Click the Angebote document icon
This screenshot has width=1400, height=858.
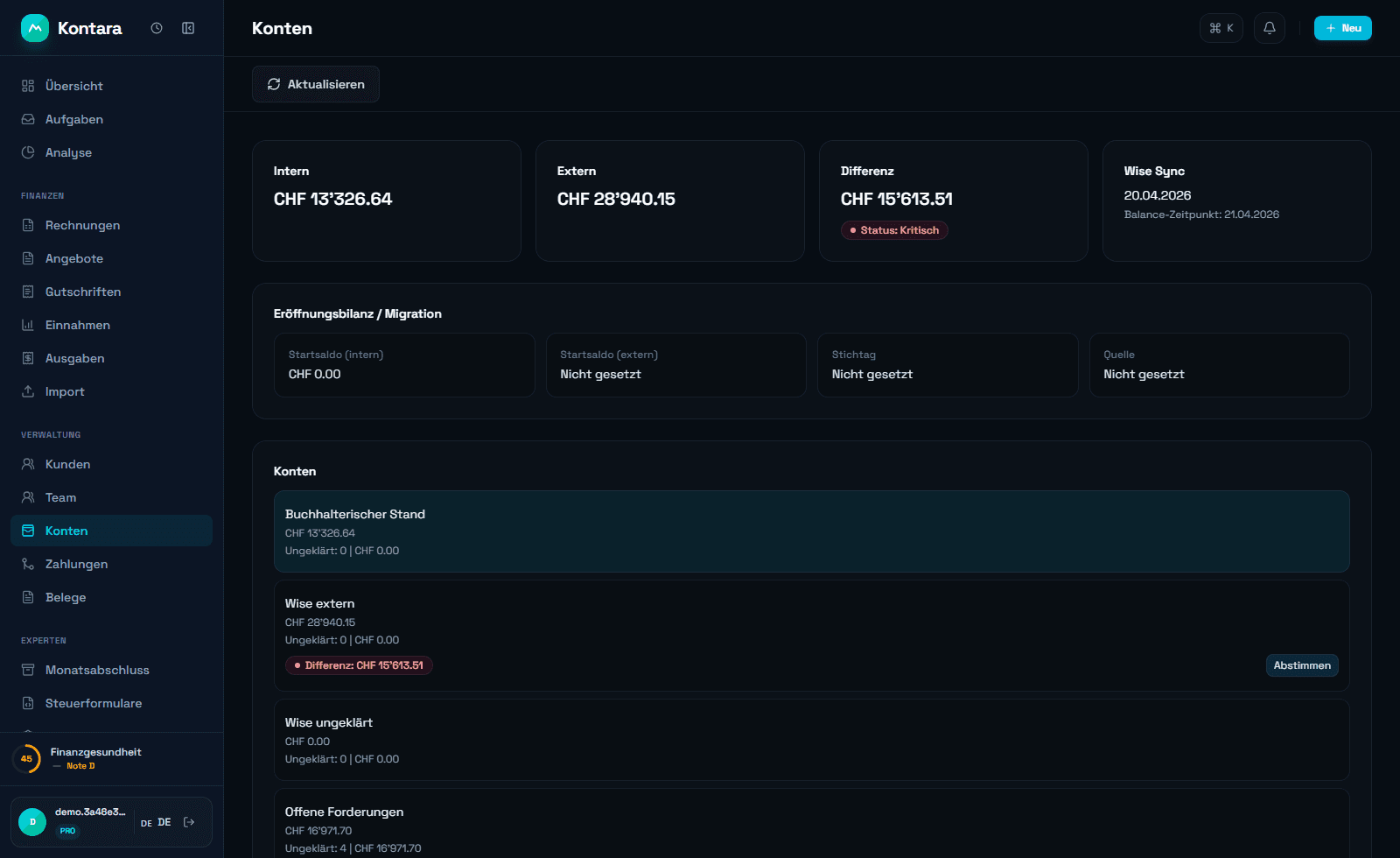pyautogui.click(x=28, y=258)
